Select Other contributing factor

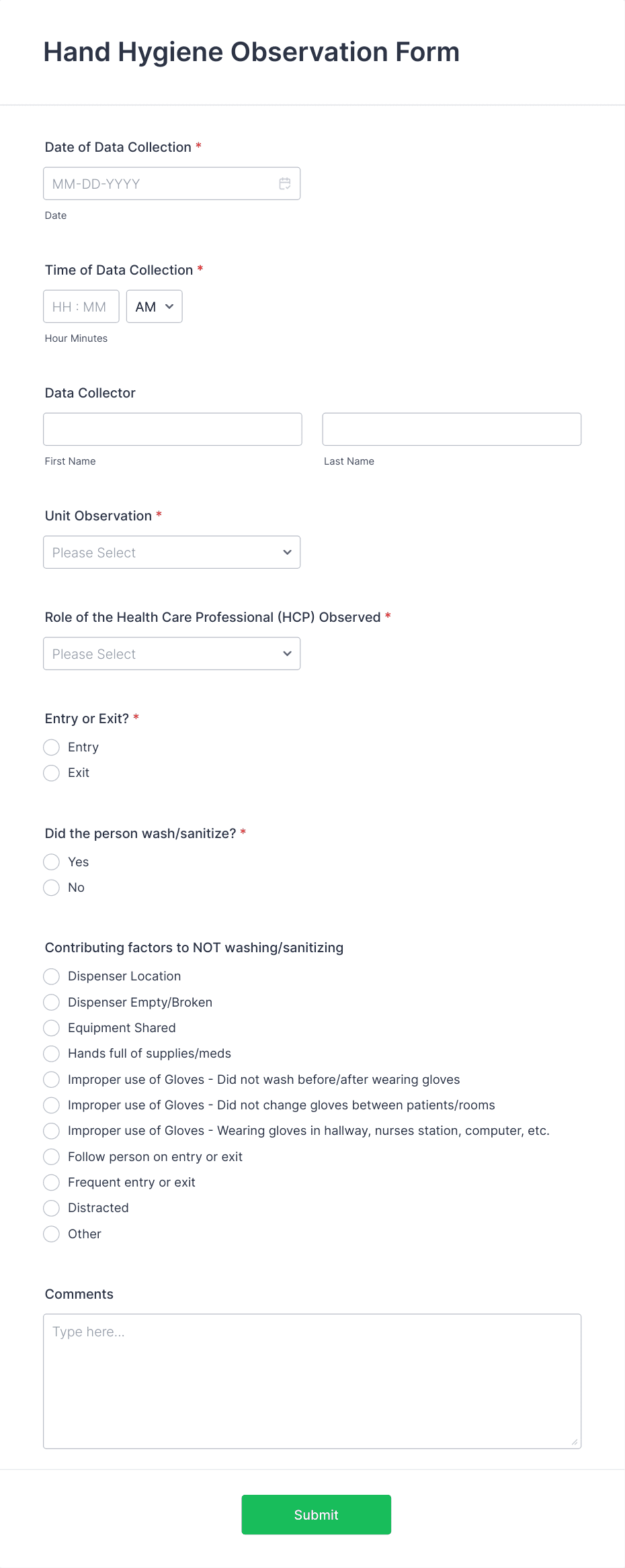(51, 1234)
